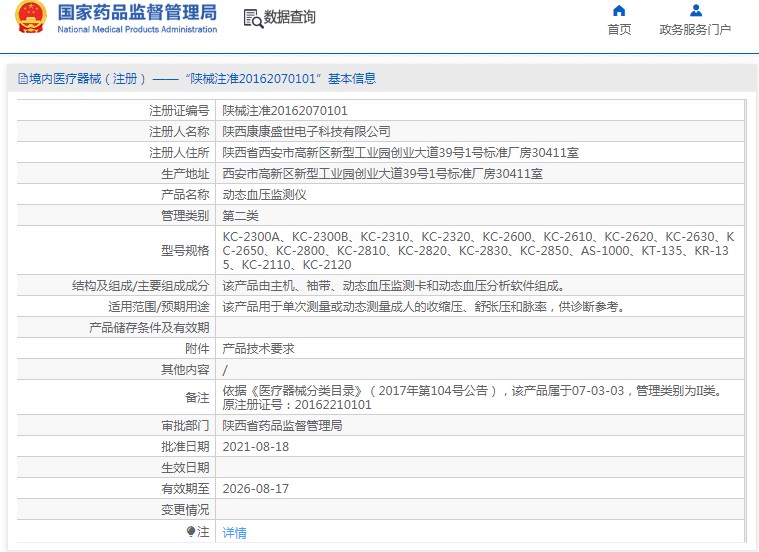Click the 第二类 management category value
Image resolution: width=759 pixels, height=552 pixels.
[240, 216]
